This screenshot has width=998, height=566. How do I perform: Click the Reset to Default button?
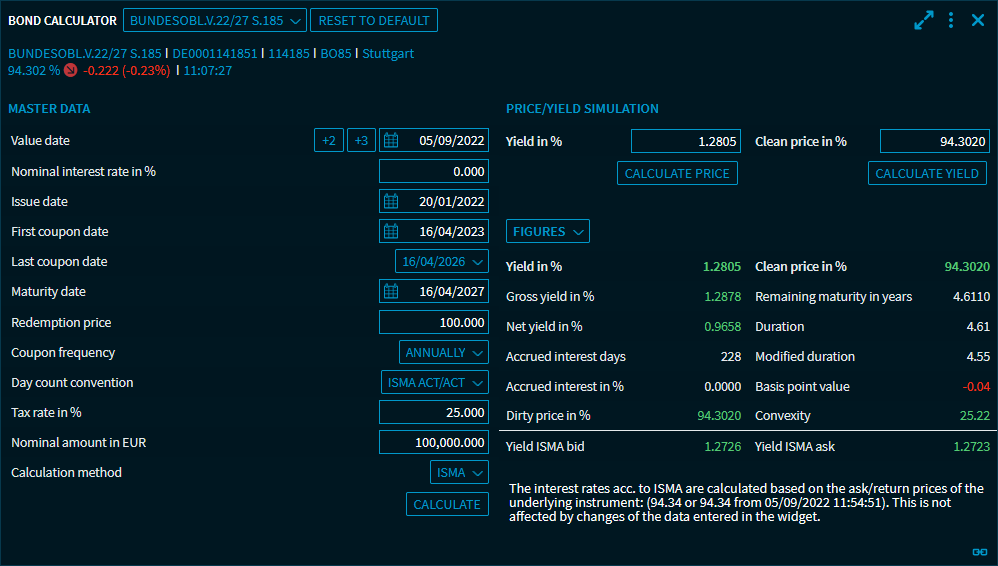374,20
